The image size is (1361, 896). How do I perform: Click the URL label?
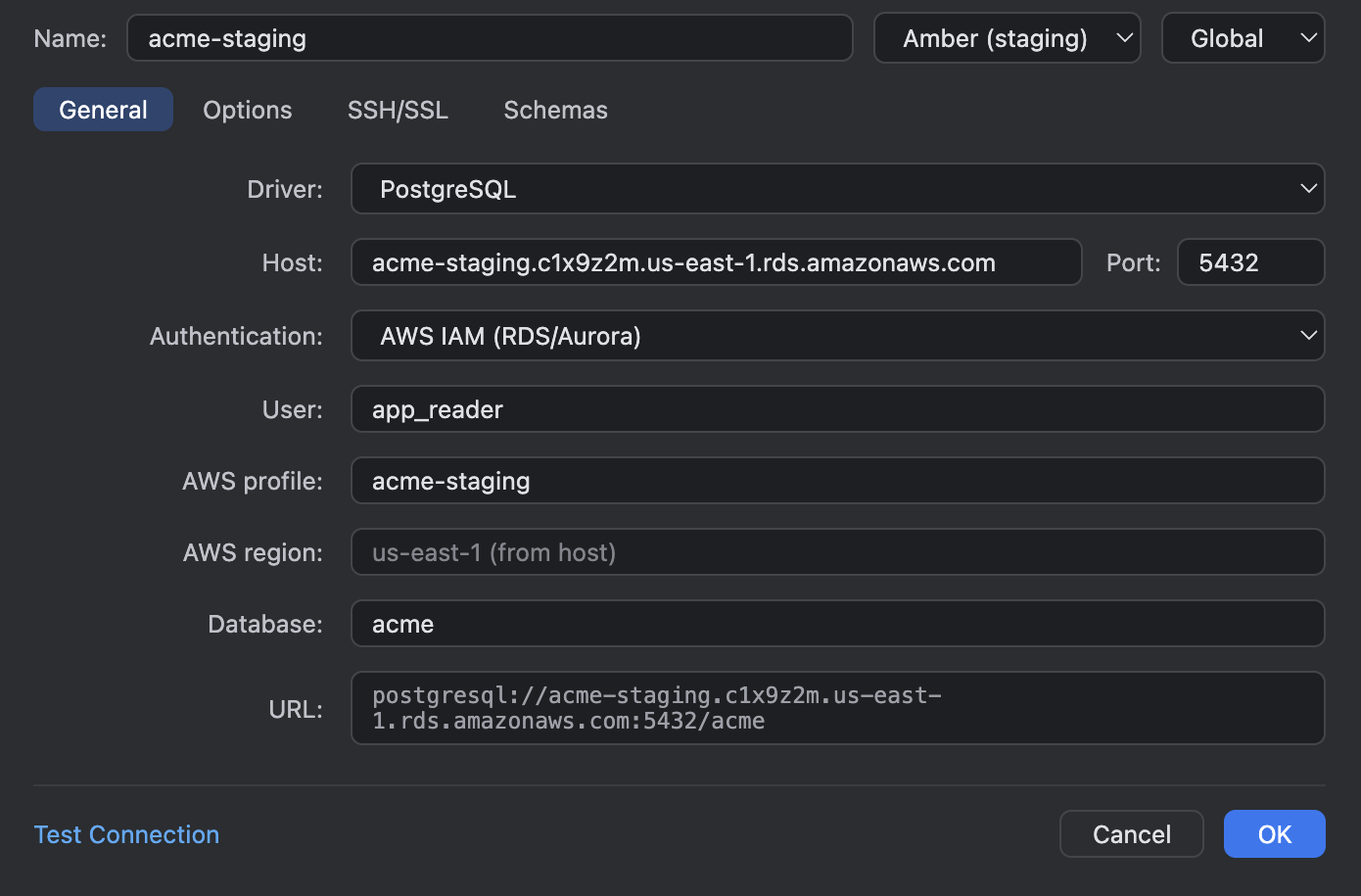point(296,709)
